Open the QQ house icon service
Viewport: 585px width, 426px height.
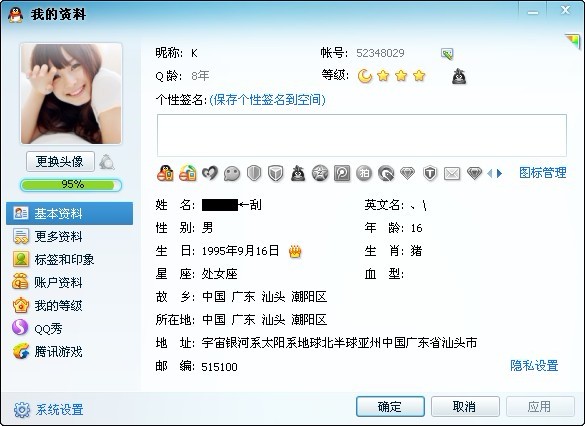(x=188, y=173)
